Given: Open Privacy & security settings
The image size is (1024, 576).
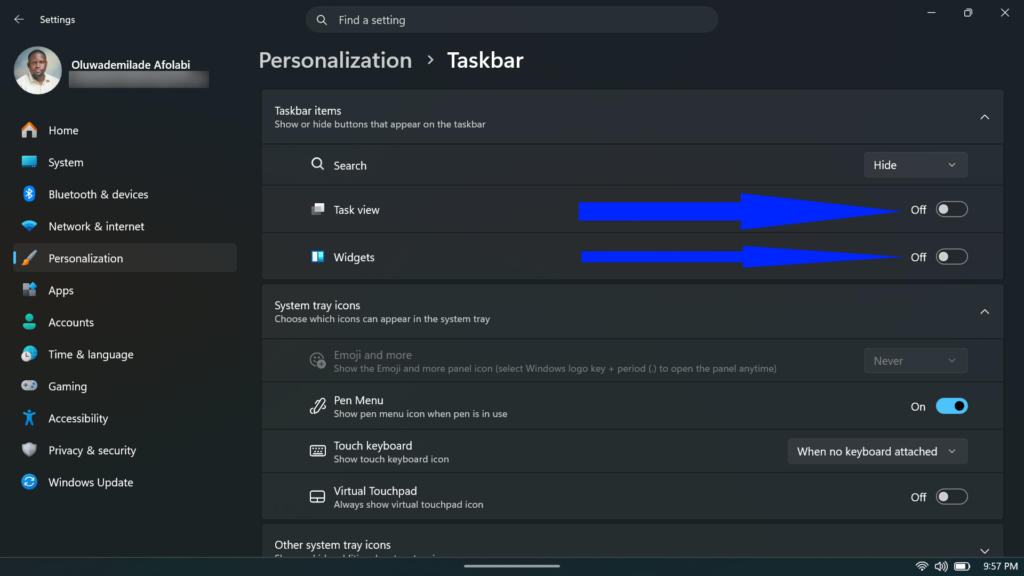Looking at the screenshot, I should (x=125, y=450).
